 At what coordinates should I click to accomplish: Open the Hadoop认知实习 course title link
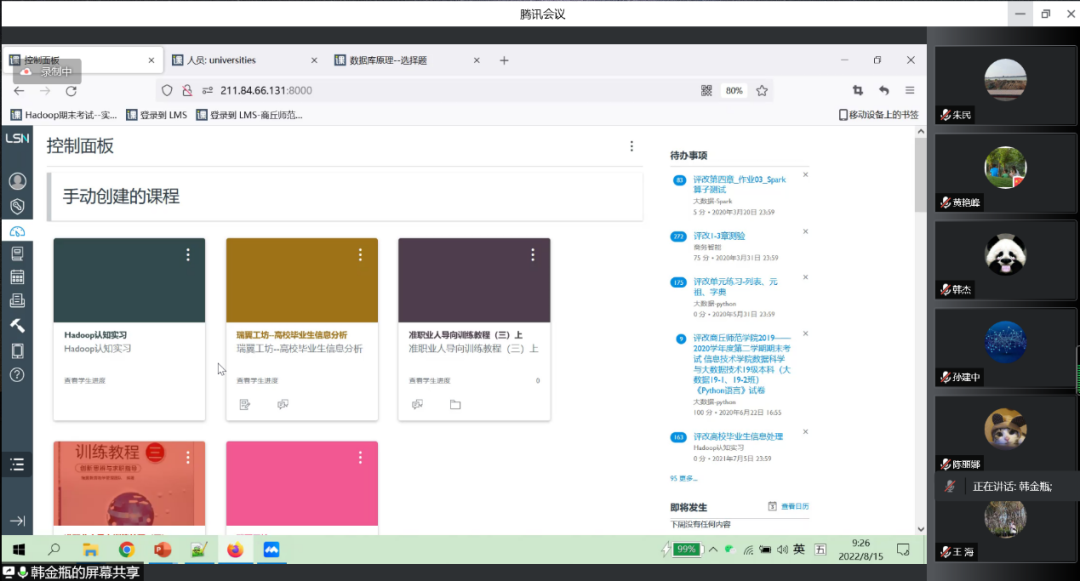pos(96,335)
